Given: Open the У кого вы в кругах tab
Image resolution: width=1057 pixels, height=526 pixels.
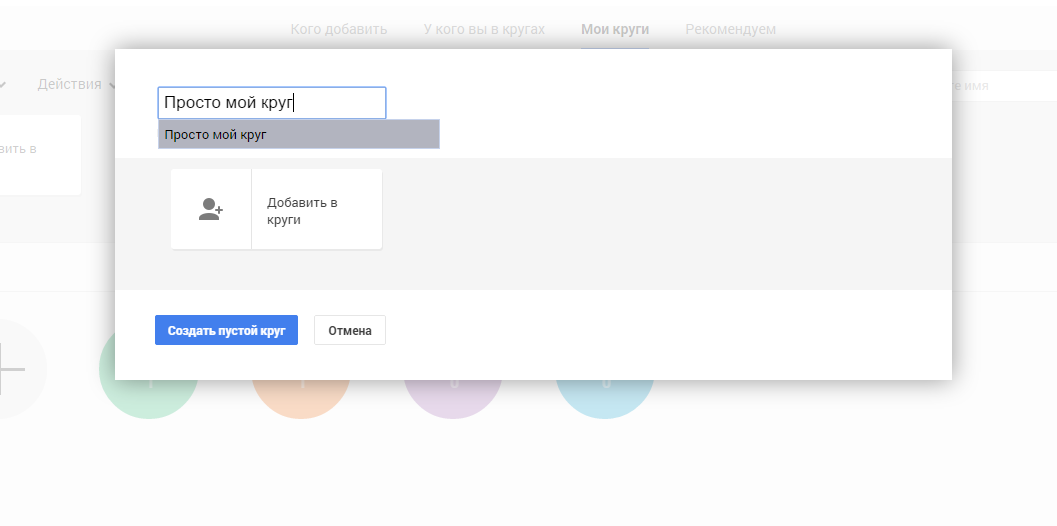Looking at the screenshot, I should point(484,29).
